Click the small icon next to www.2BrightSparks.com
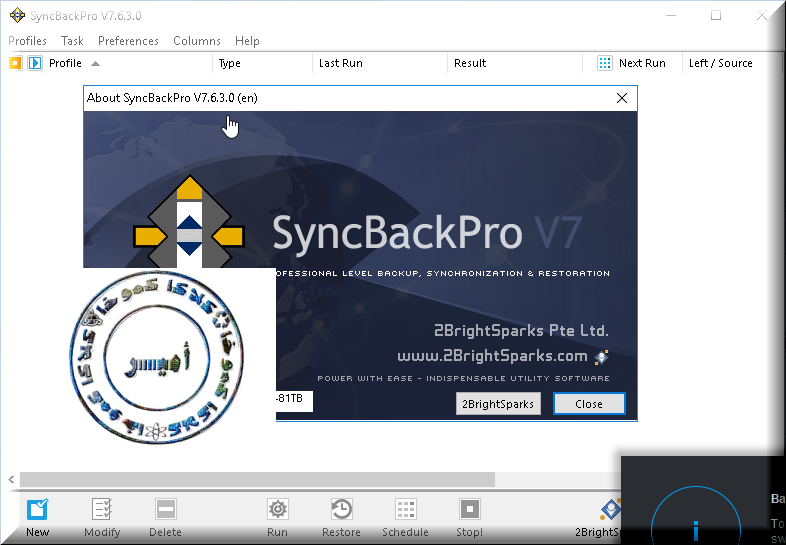Image resolution: width=786 pixels, height=545 pixels. pyautogui.click(x=601, y=357)
